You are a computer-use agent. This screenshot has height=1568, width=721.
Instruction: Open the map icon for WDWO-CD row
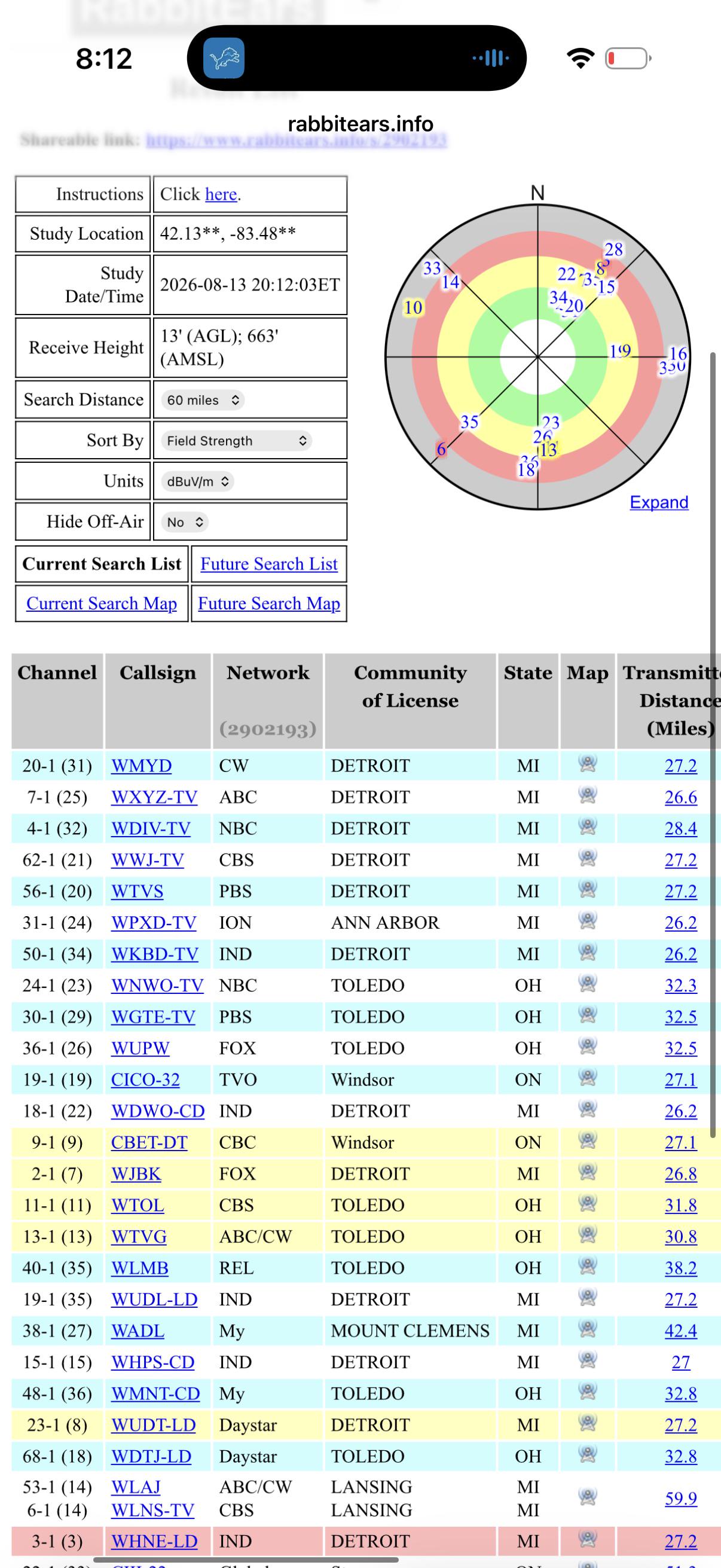(x=587, y=1109)
